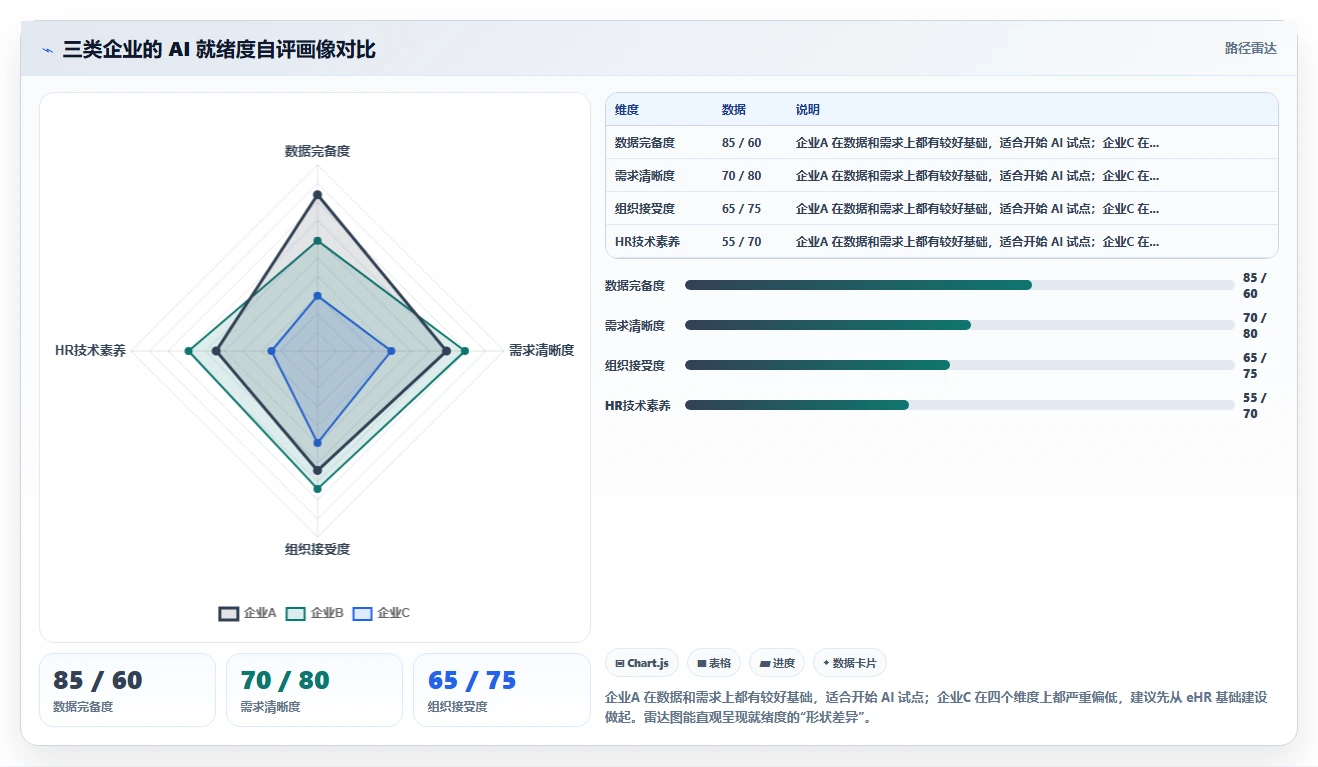Click the 路径雷达 label in the header

pos(1251,48)
